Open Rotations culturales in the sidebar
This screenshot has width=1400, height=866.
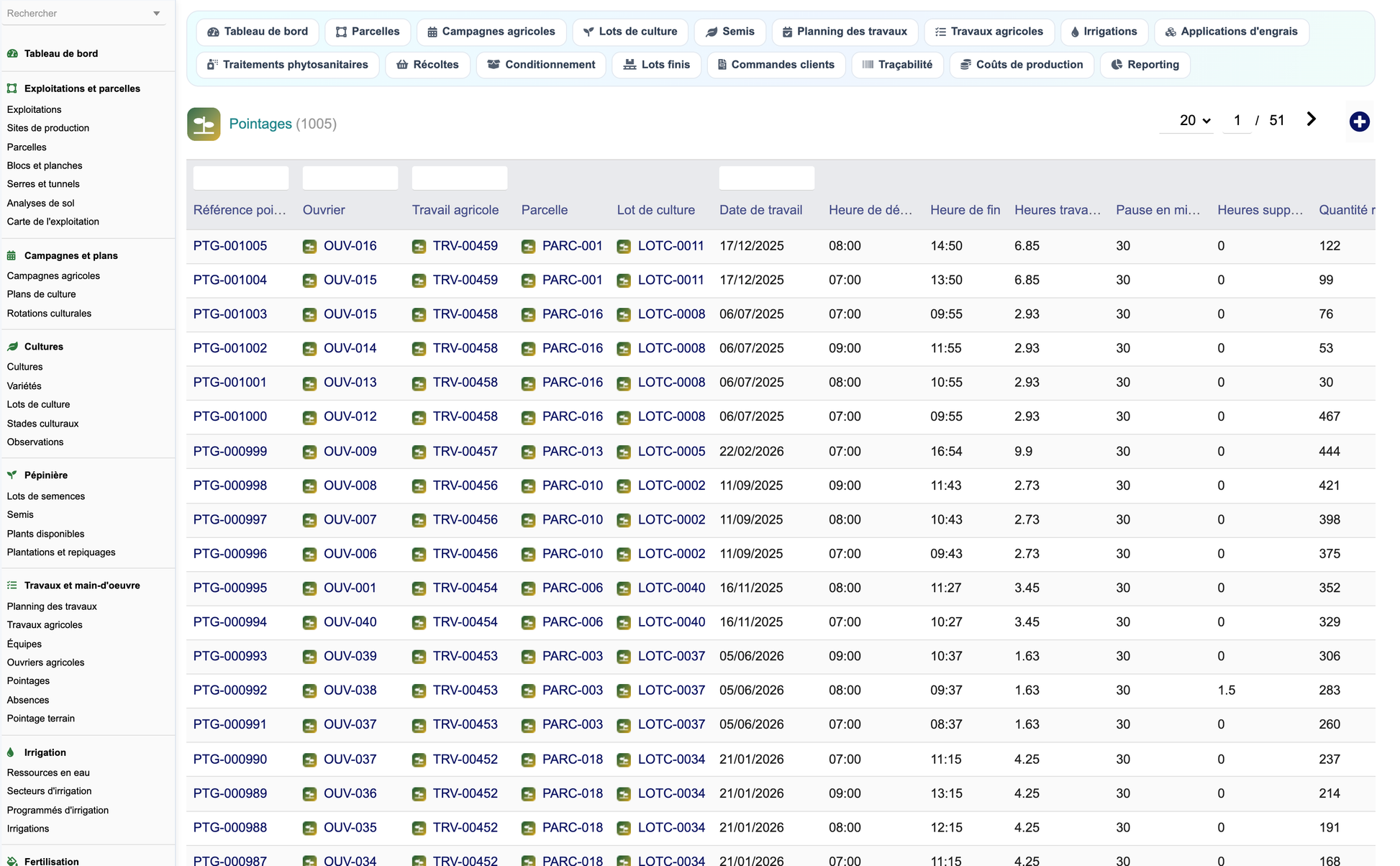coord(49,314)
